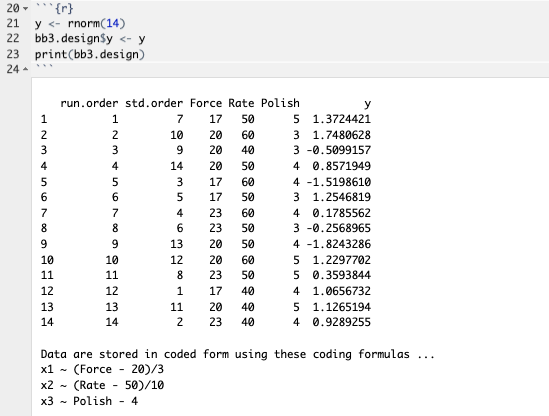549x416 pixels.
Task: Click the 'y' column header in output
Action: click(x=367, y=104)
